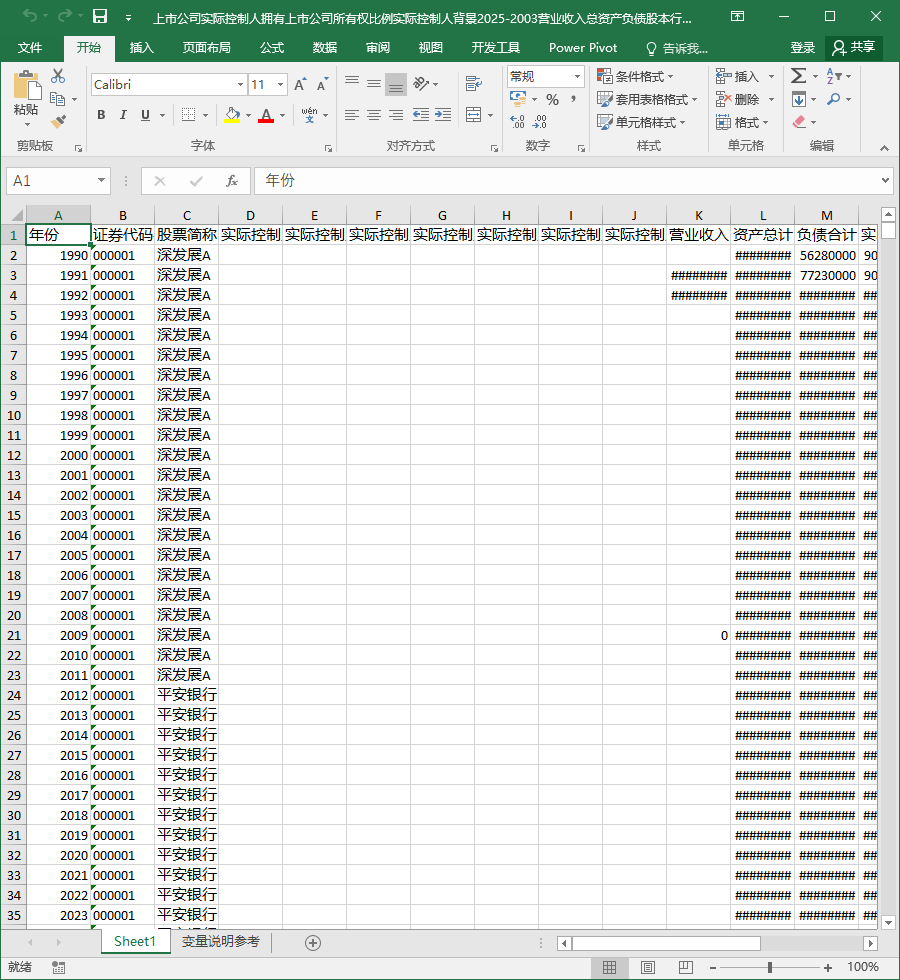
Task: Click the Merge and Center icon
Action: click(474, 115)
